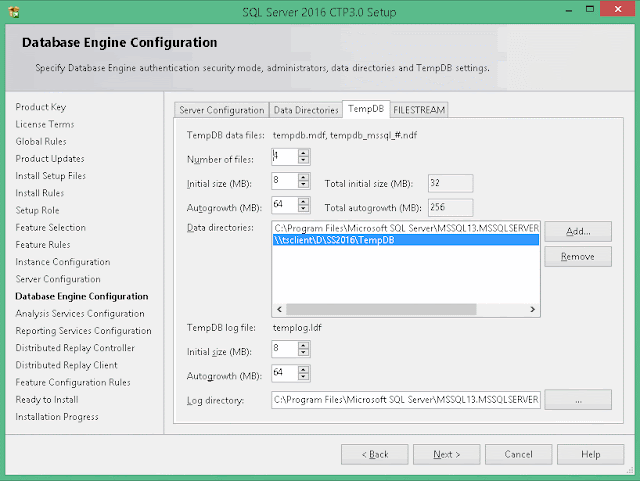This screenshot has height=481, width=640.
Task: Click the log file Initial size field
Action: click(284, 350)
